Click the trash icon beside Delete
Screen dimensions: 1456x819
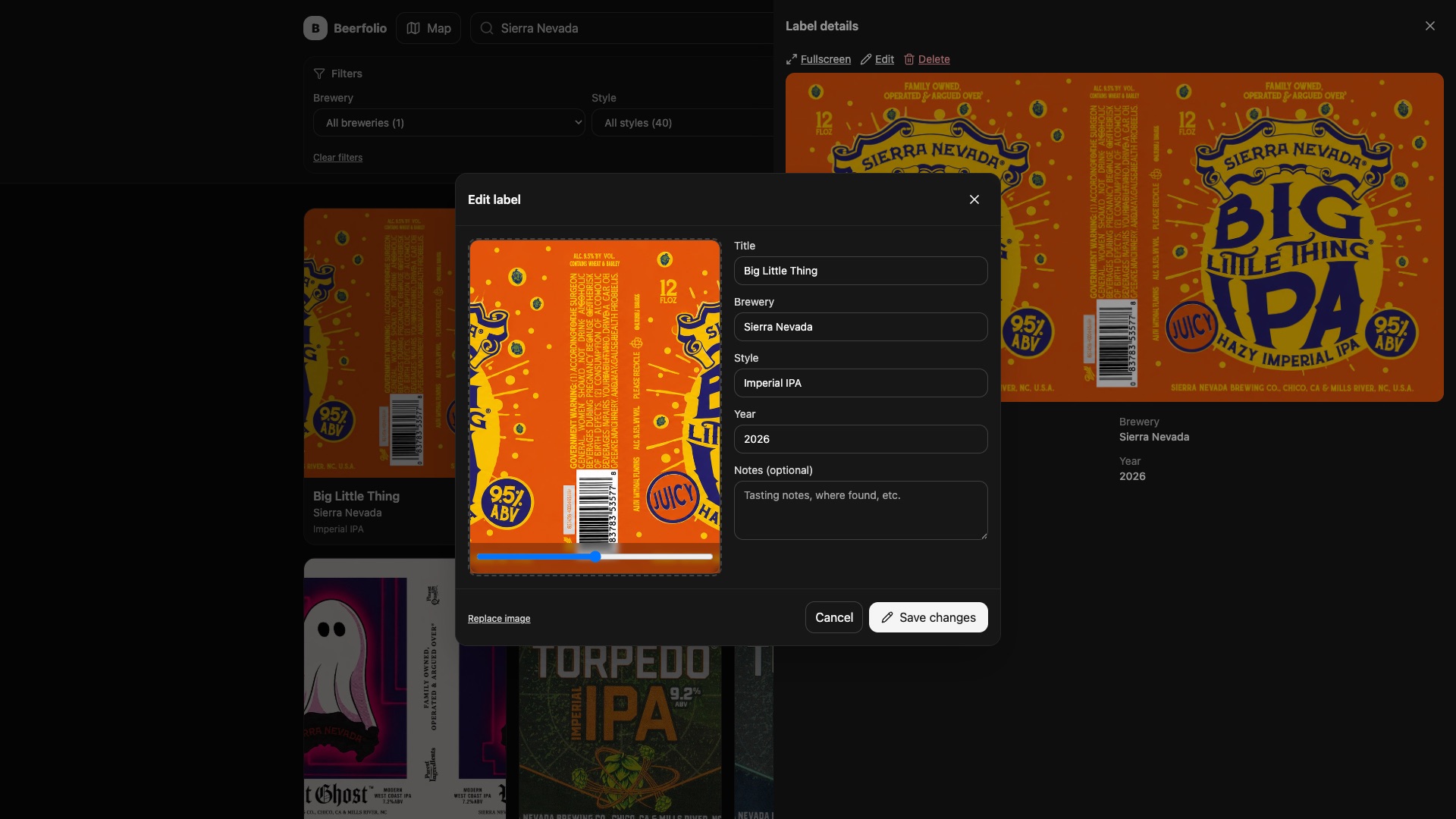(909, 59)
